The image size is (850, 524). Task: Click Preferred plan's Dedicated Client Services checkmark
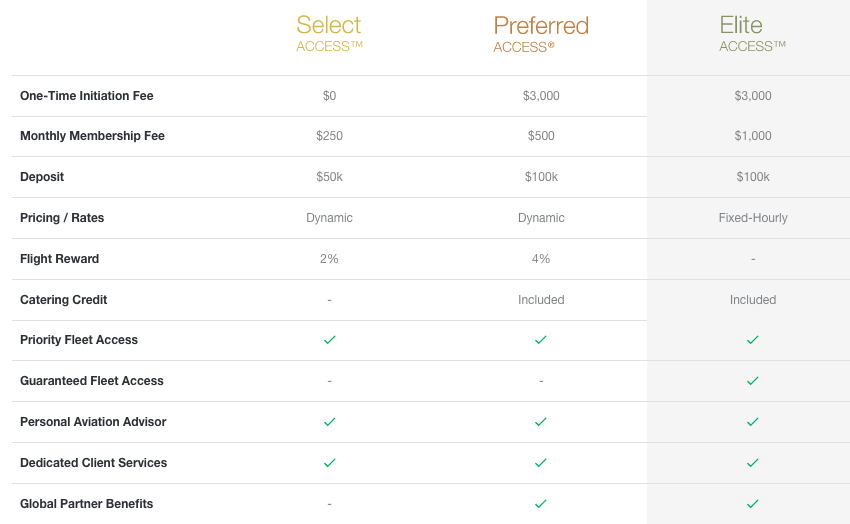(541, 463)
